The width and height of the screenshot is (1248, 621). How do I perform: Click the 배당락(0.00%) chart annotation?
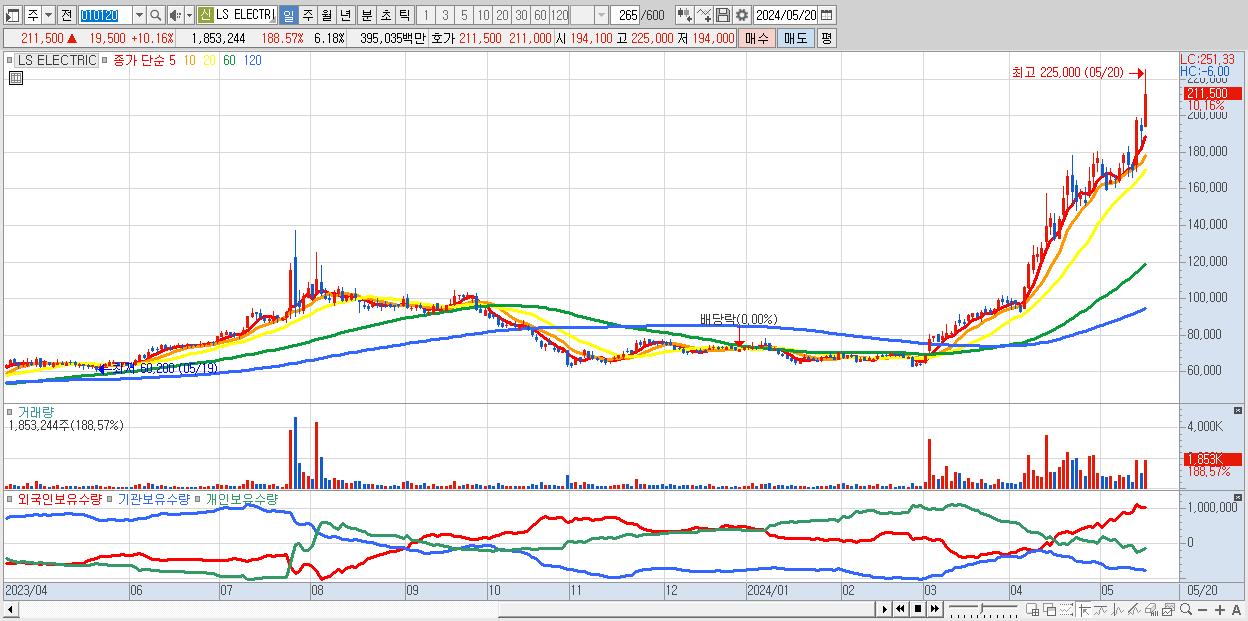tap(738, 320)
